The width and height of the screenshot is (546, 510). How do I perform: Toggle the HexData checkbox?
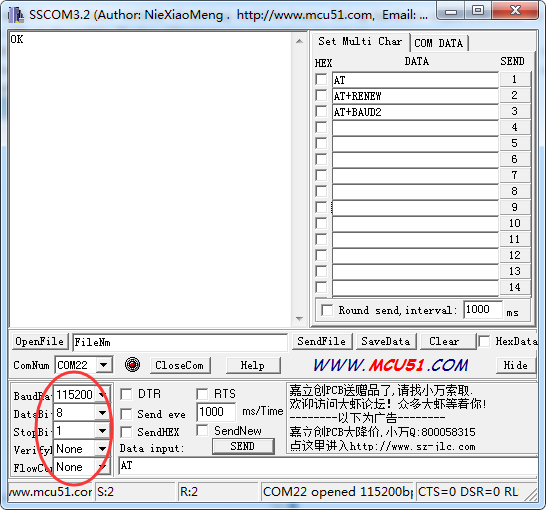(x=484, y=341)
